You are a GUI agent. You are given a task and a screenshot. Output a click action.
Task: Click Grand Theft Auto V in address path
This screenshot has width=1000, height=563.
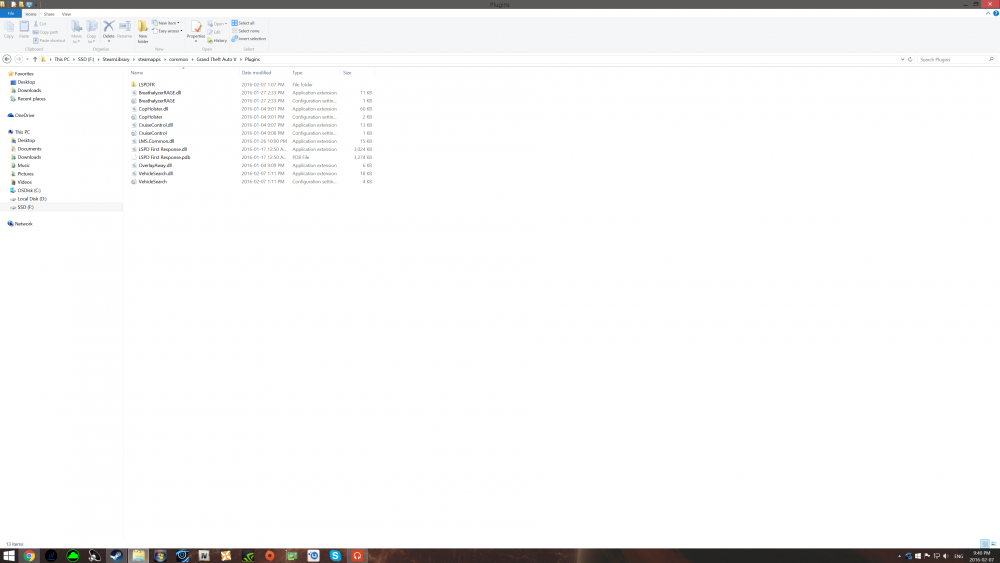(x=216, y=59)
